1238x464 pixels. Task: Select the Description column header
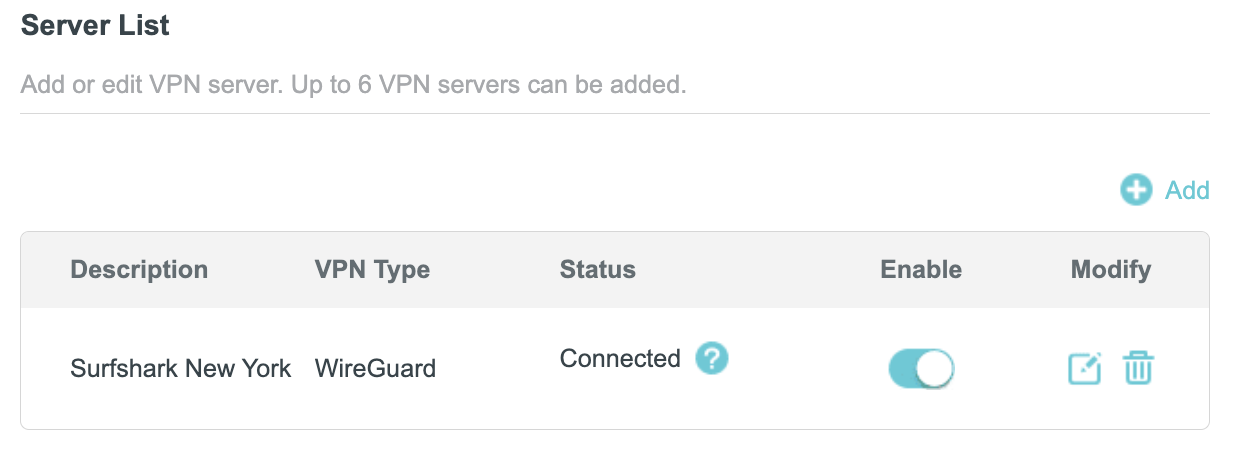click(x=139, y=269)
